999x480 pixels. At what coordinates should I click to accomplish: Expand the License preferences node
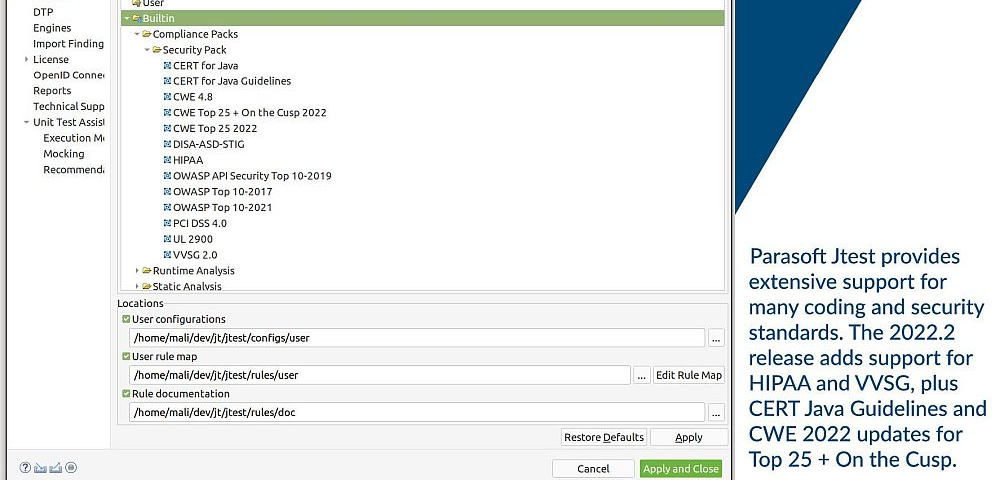(26, 59)
